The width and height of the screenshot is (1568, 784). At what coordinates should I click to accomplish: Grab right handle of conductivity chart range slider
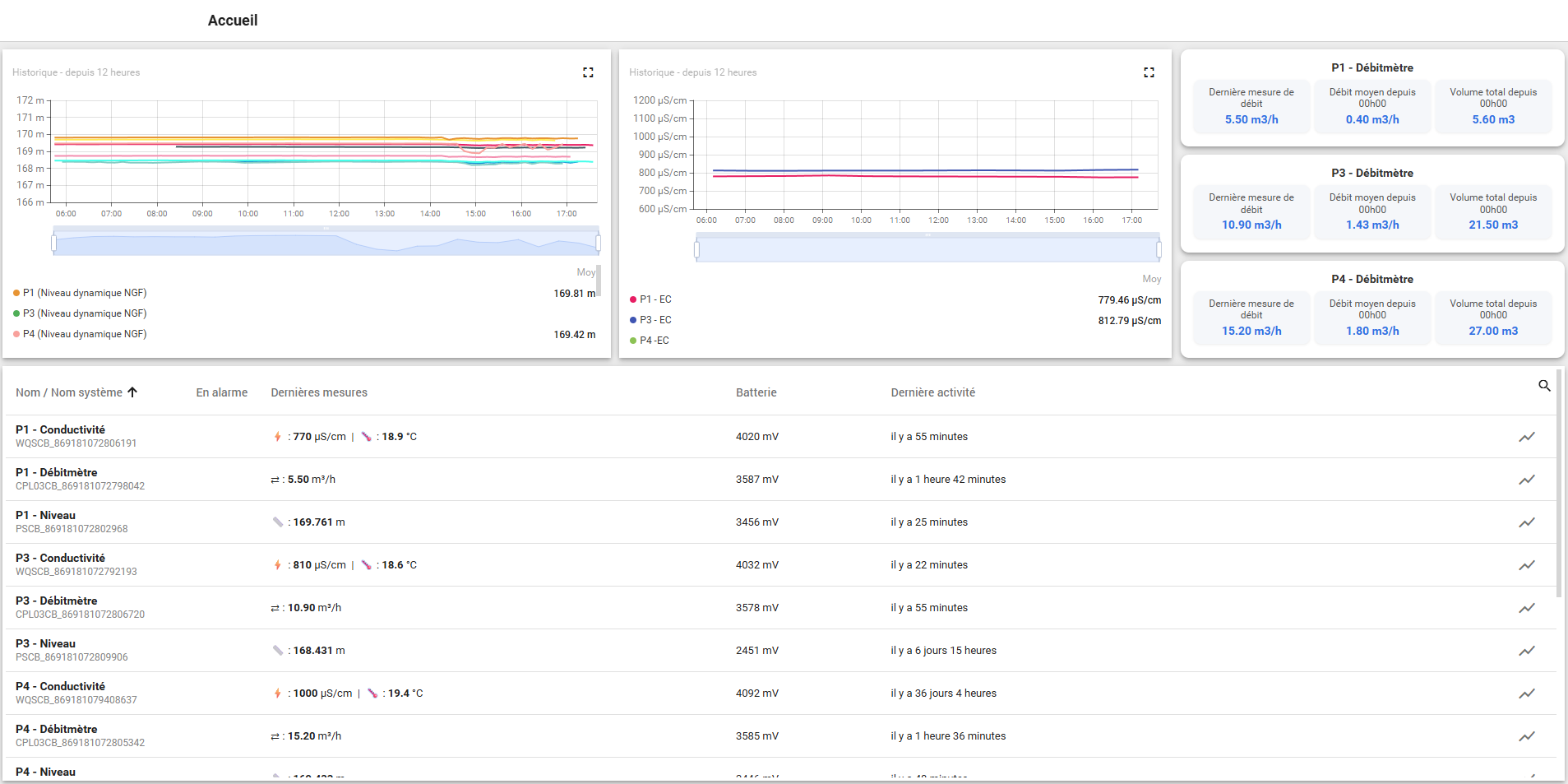pos(1159,250)
